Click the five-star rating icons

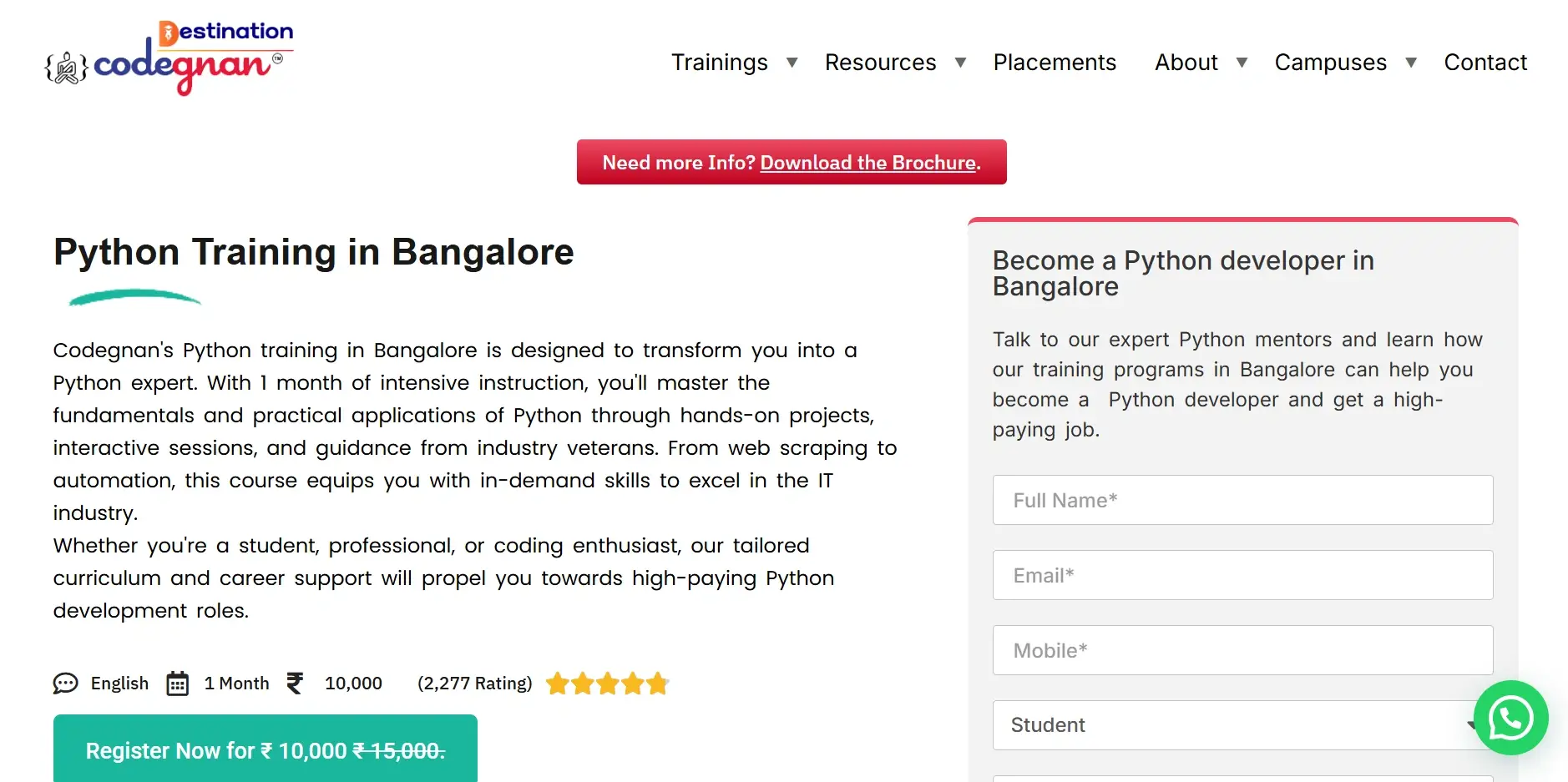pyautogui.click(x=608, y=684)
